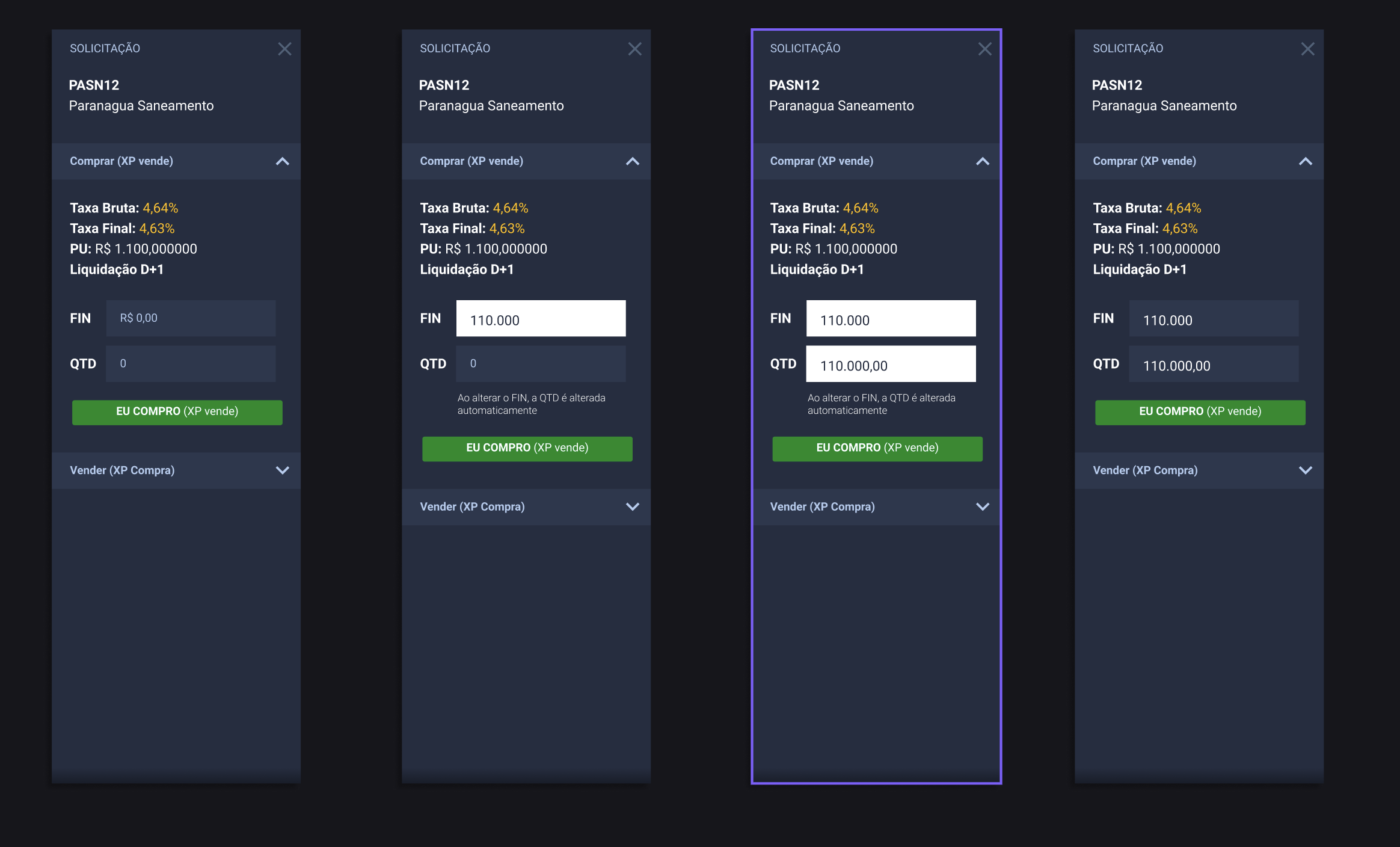Click white FIN field in second panel
Screen dimensions: 1400x847
point(541,318)
